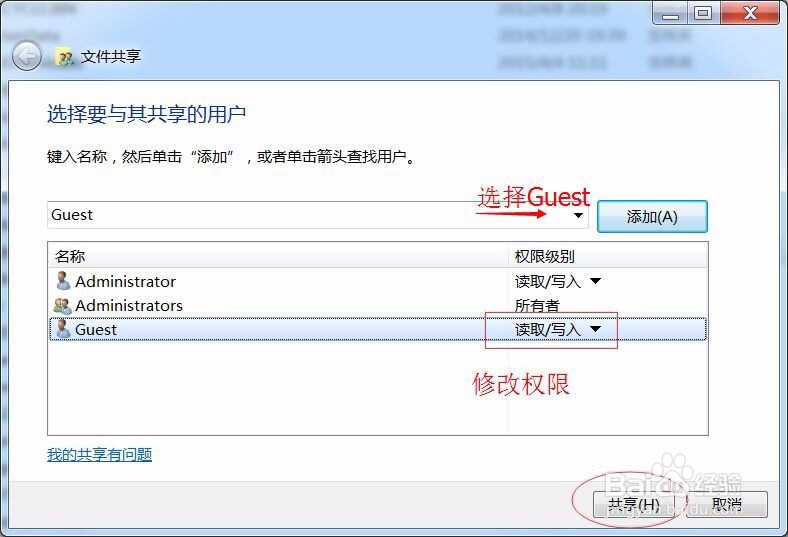Screen dimensions: 788x537
Task: Open Guest's 读取/写入 permission dropdown
Action: tap(596, 329)
